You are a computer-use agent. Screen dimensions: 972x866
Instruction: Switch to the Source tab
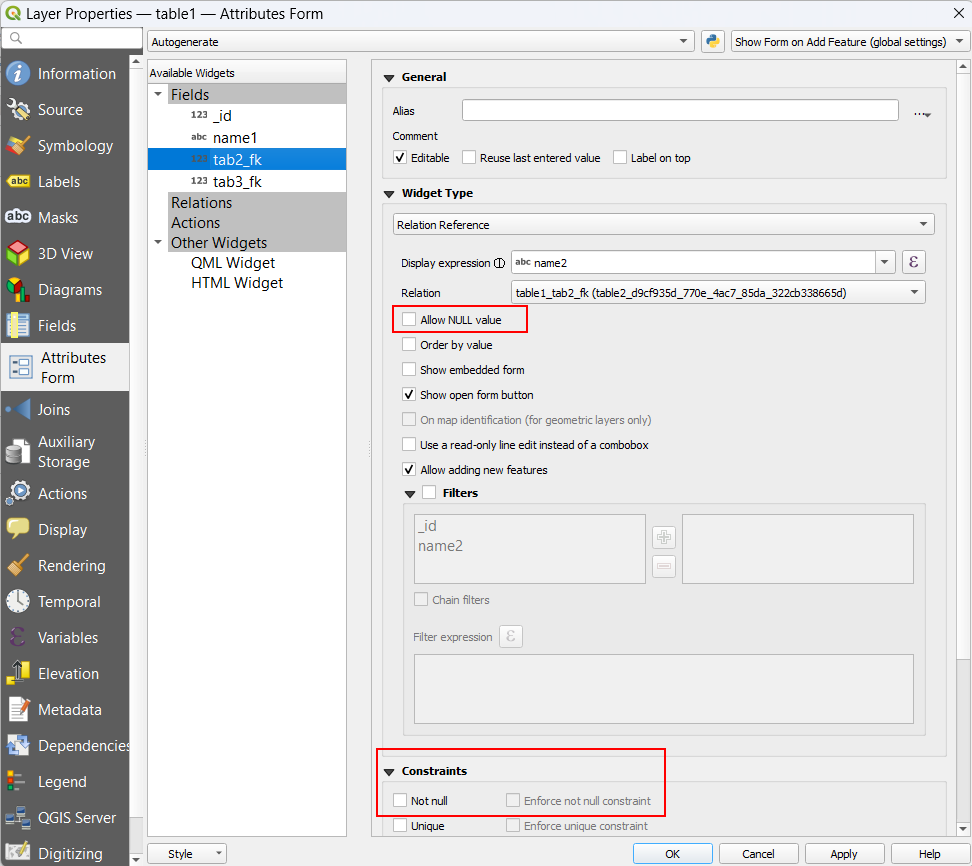click(x=64, y=109)
